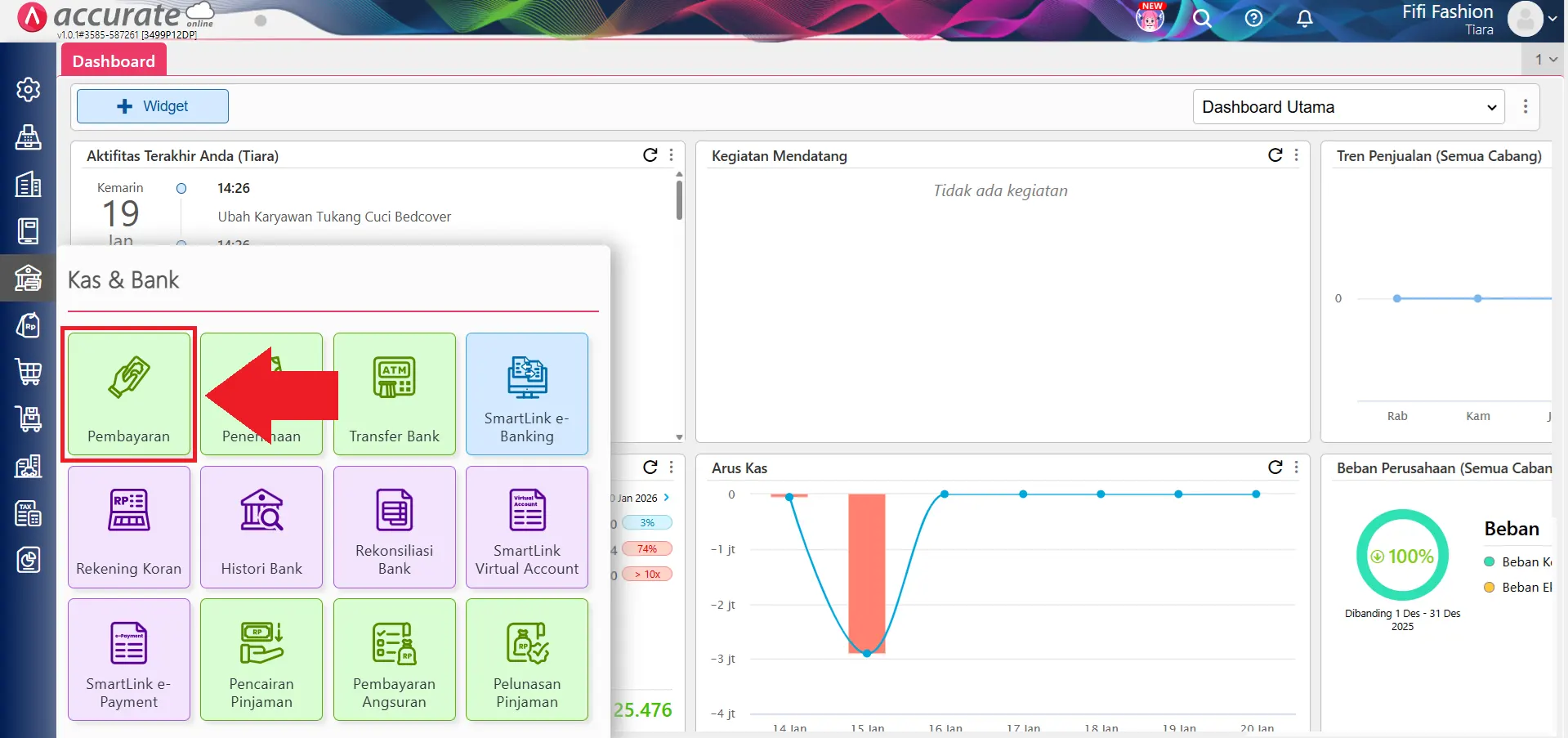Open Kegiatan Mendatang widget options menu
Image resolution: width=1568 pixels, height=738 pixels.
1297,155
